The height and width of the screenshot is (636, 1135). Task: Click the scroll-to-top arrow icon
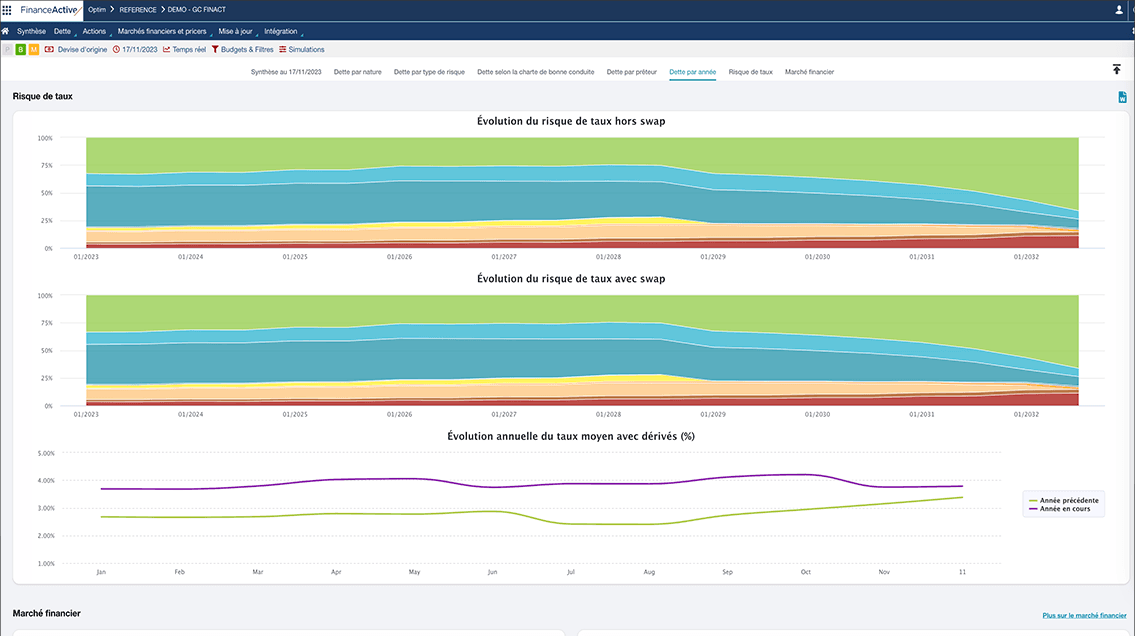coord(1116,69)
